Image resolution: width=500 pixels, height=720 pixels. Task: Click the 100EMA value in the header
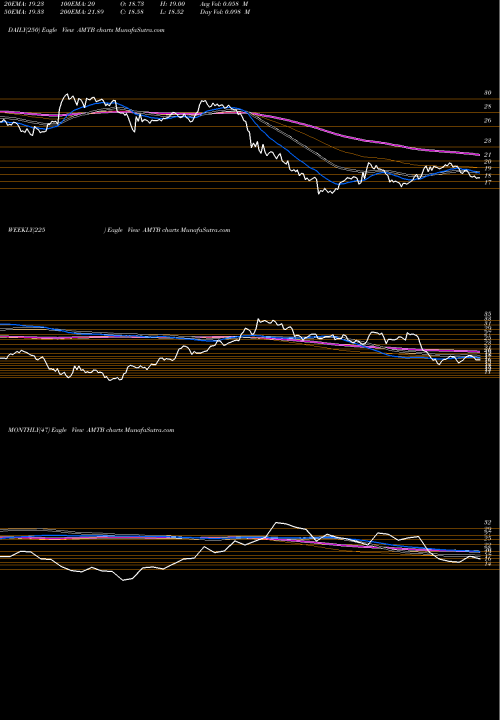point(80,4)
